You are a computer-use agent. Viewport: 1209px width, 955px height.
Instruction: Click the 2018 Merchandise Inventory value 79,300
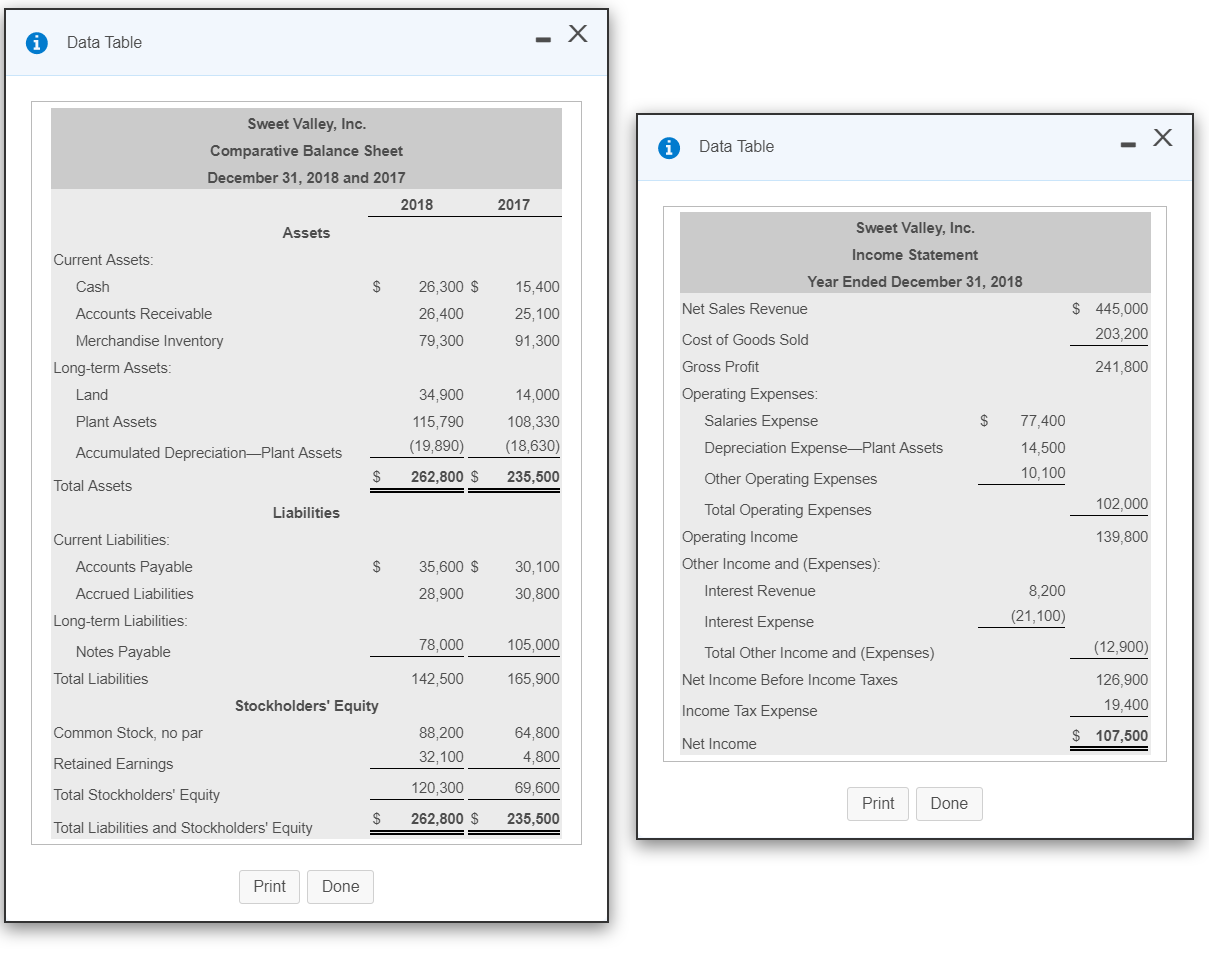[441, 341]
